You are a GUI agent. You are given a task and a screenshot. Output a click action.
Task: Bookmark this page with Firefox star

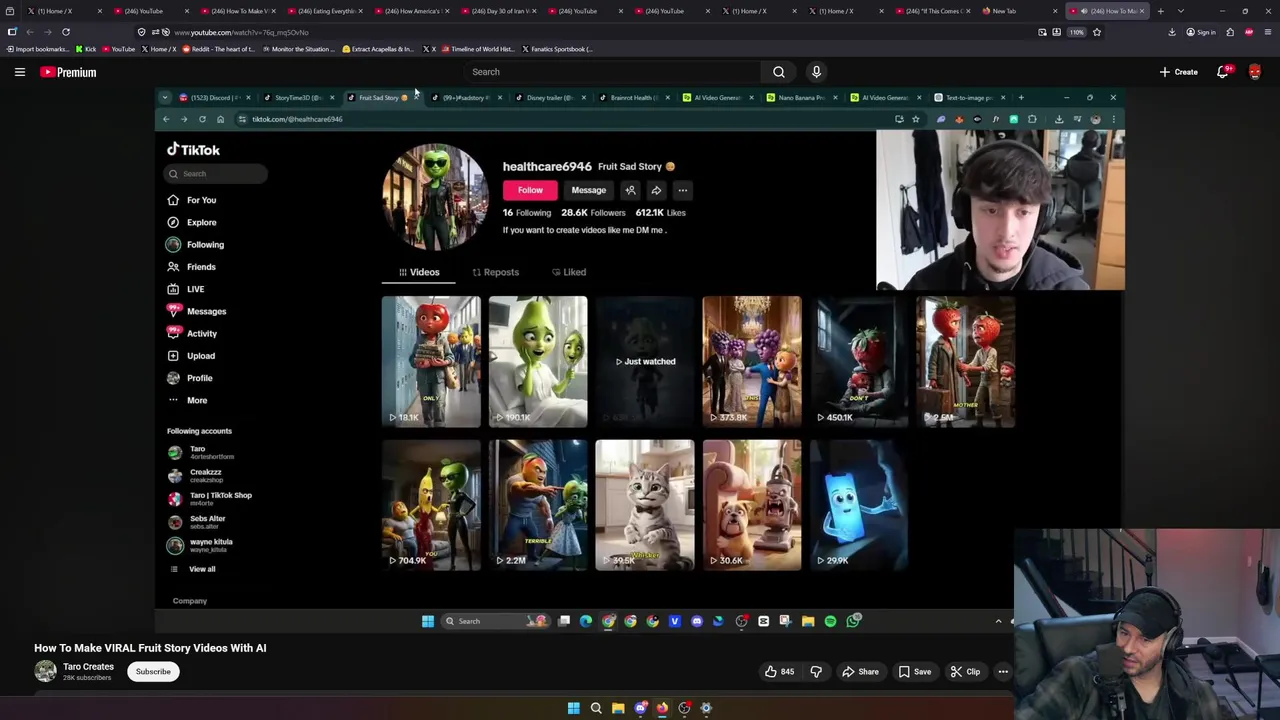coord(1097,32)
